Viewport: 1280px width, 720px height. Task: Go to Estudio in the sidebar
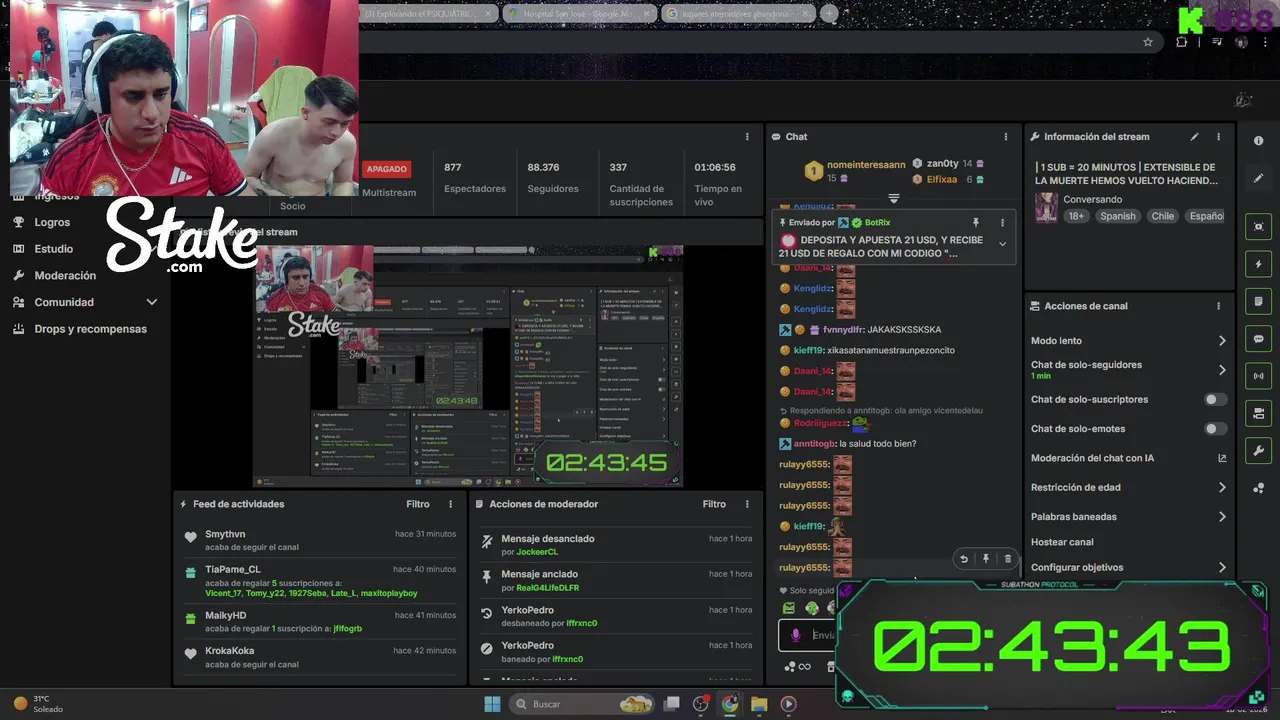point(53,249)
